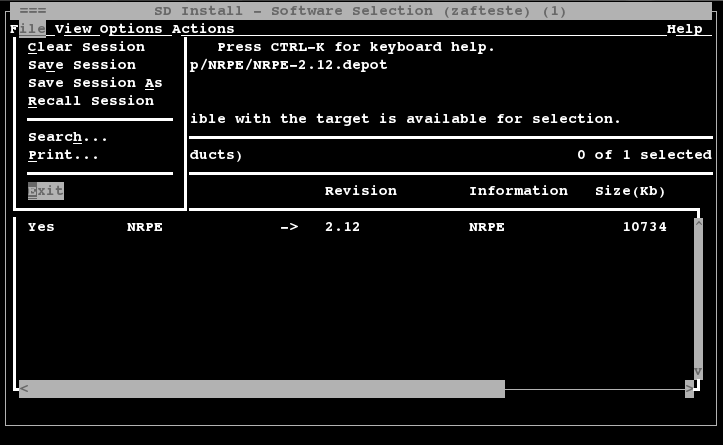The height and width of the screenshot is (445, 723).
Task: Click the horizontal scrollbar thumb
Action: (x=262, y=388)
